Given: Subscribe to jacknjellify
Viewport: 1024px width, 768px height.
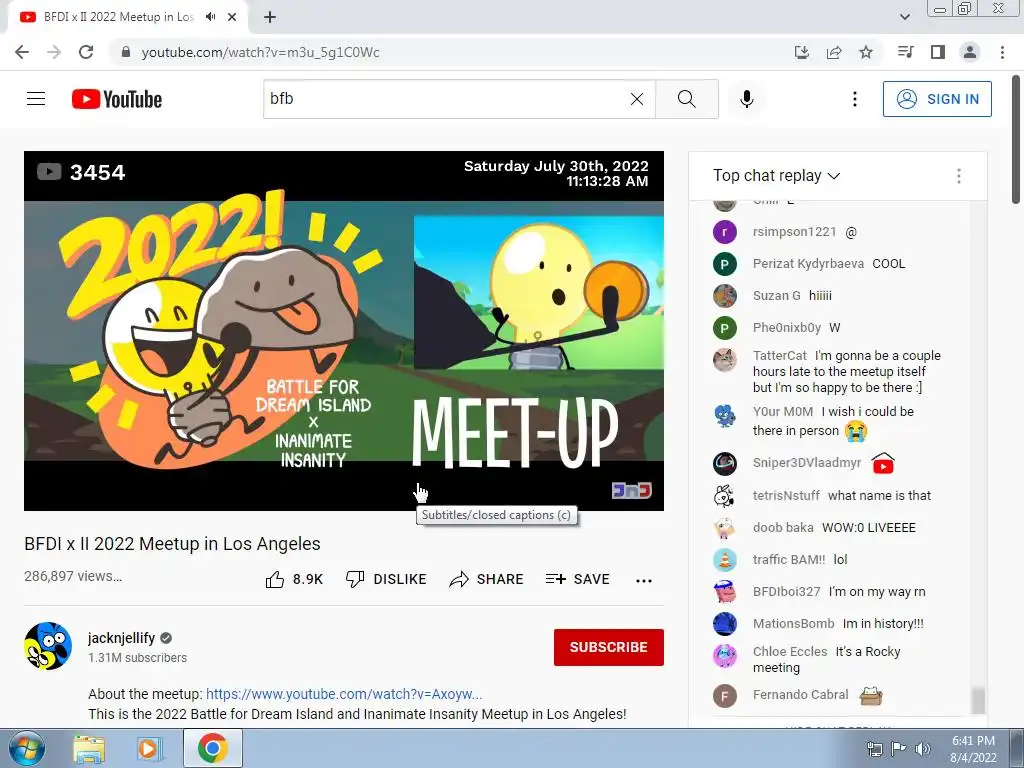Looking at the screenshot, I should [x=609, y=647].
